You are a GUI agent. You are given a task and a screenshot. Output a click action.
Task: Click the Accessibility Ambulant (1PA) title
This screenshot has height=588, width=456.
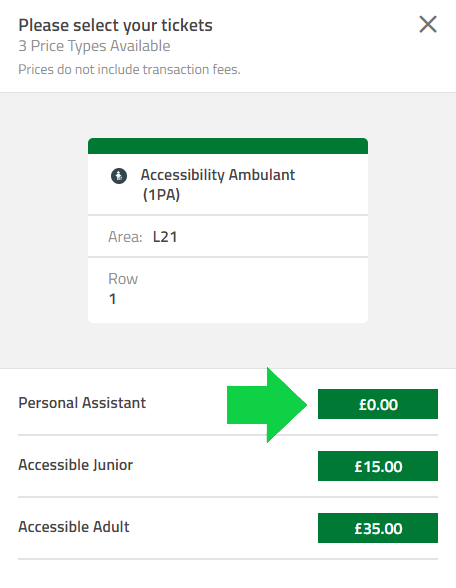tap(218, 184)
